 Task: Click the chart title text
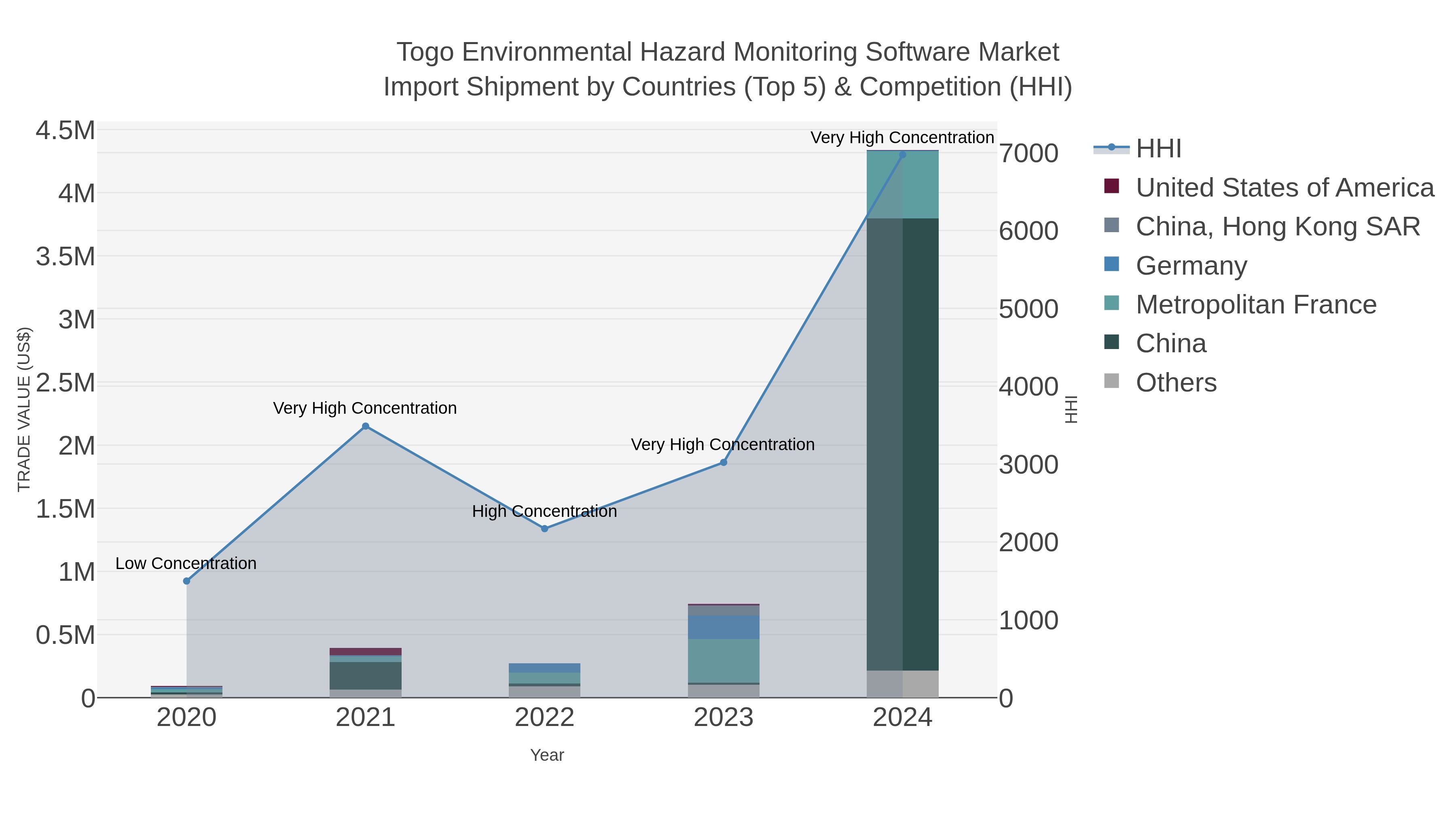point(728,70)
